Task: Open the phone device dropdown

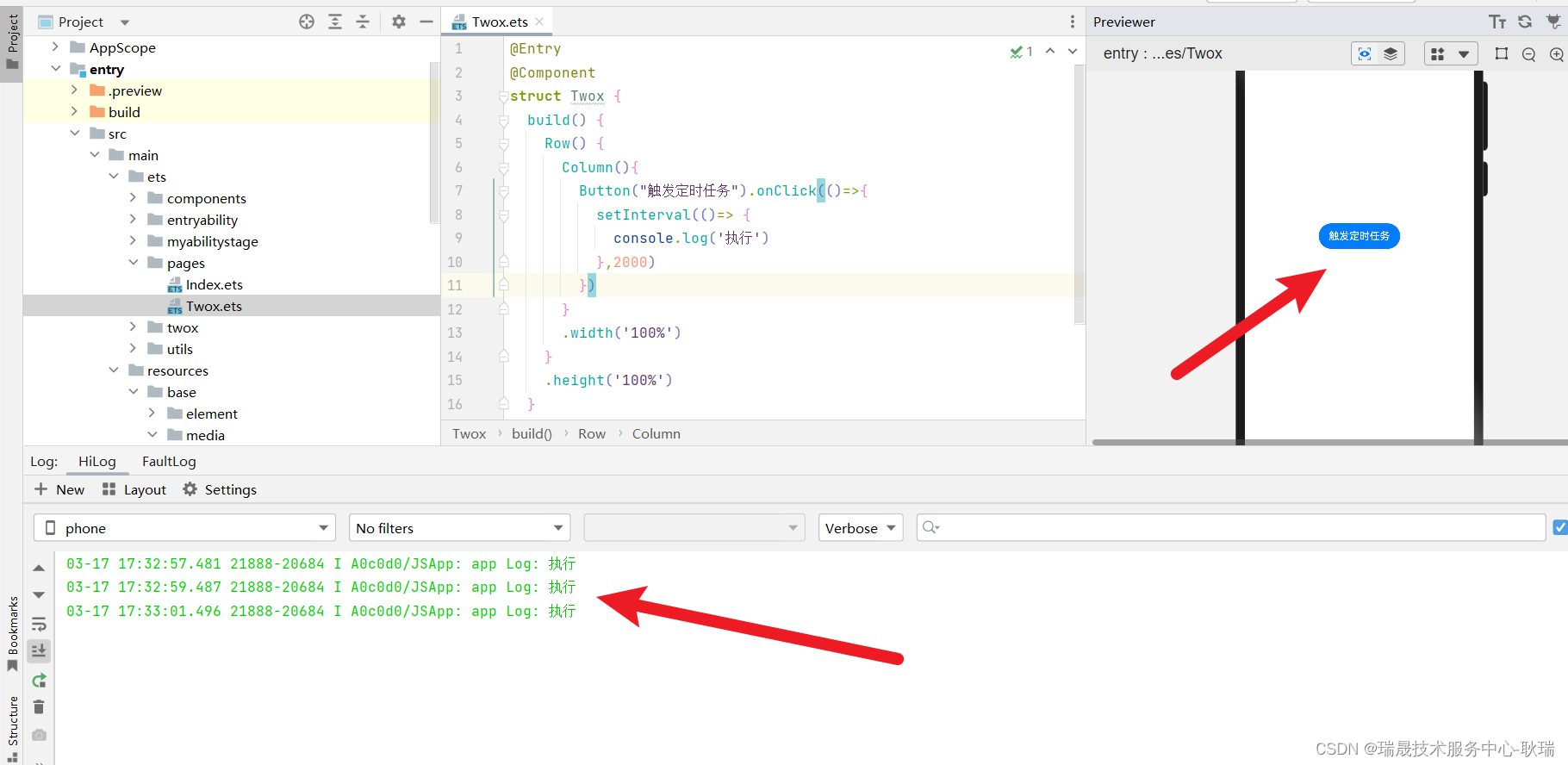Action: click(x=184, y=528)
